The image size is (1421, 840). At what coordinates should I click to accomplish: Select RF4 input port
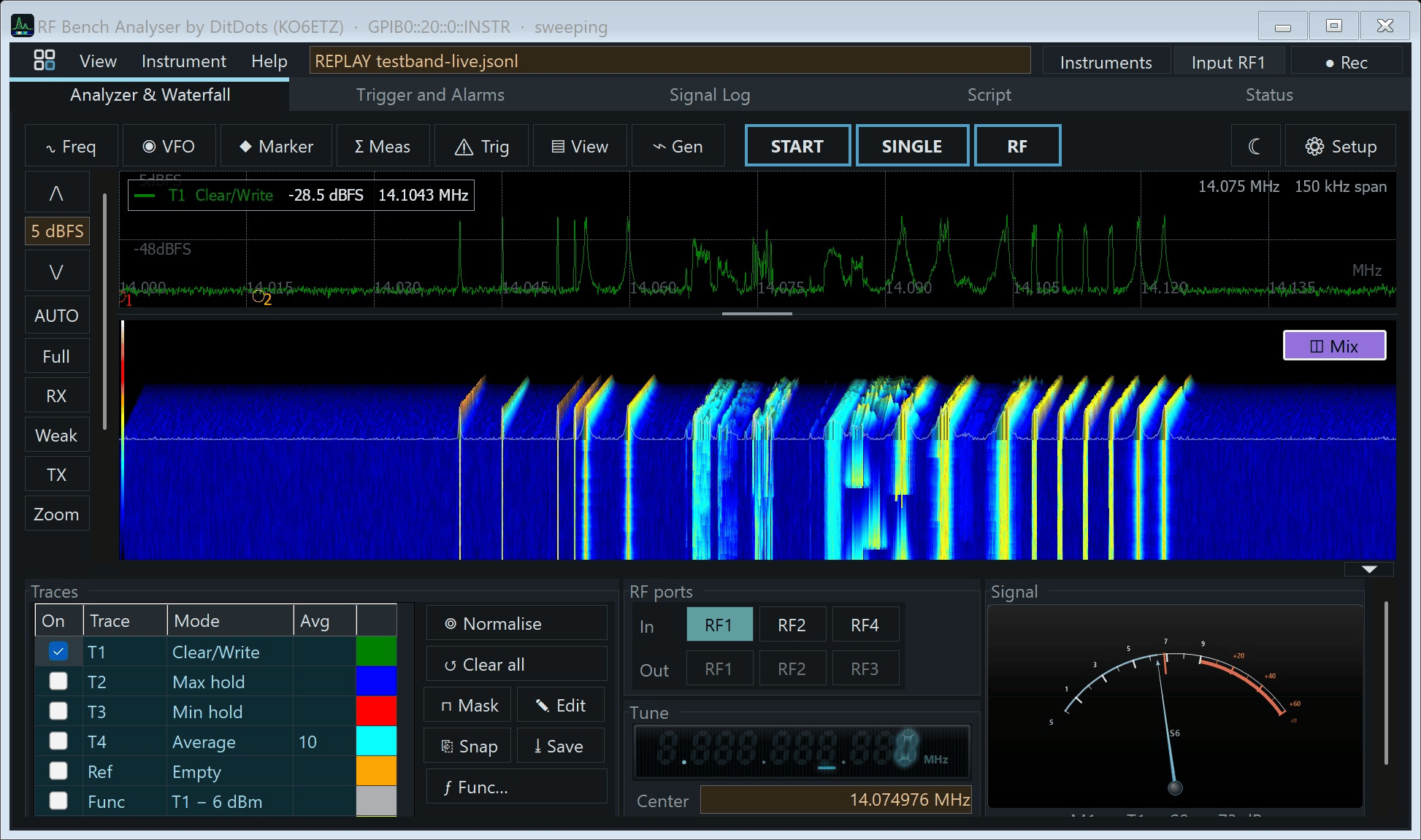click(865, 625)
